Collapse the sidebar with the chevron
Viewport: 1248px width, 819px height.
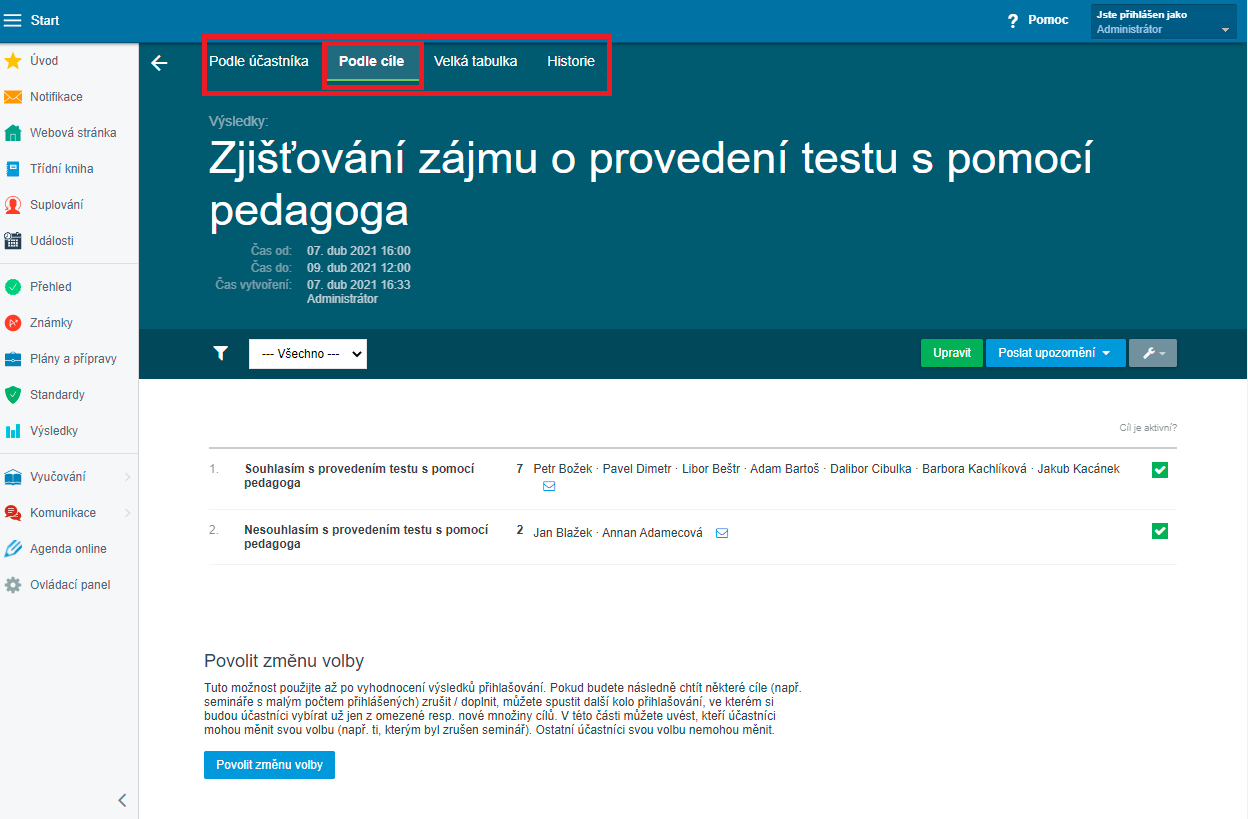pos(122,800)
